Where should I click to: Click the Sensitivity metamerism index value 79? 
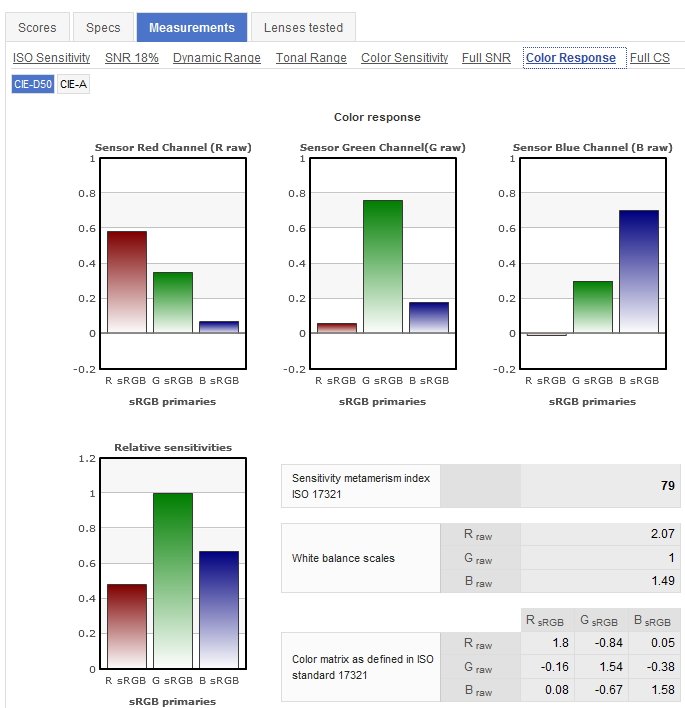(x=667, y=486)
